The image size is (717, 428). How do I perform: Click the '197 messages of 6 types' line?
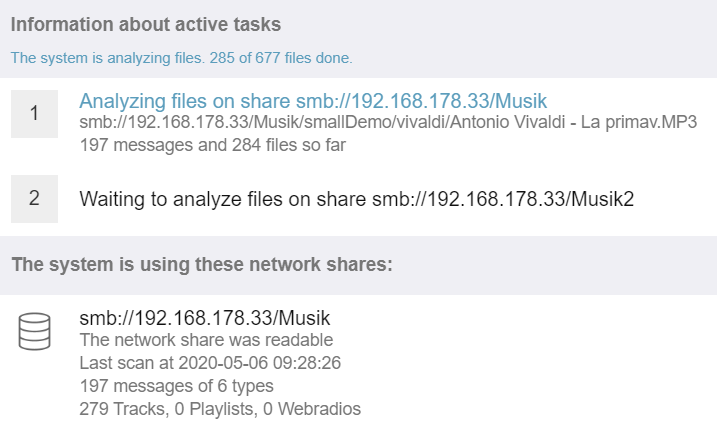[177, 386]
